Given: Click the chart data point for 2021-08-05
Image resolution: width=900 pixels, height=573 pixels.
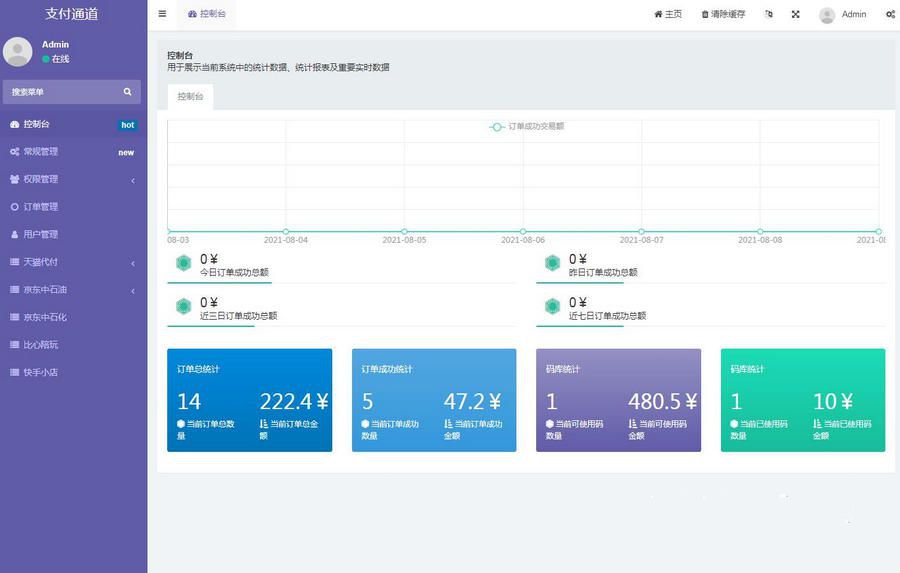Looking at the screenshot, I should (x=404, y=231).
